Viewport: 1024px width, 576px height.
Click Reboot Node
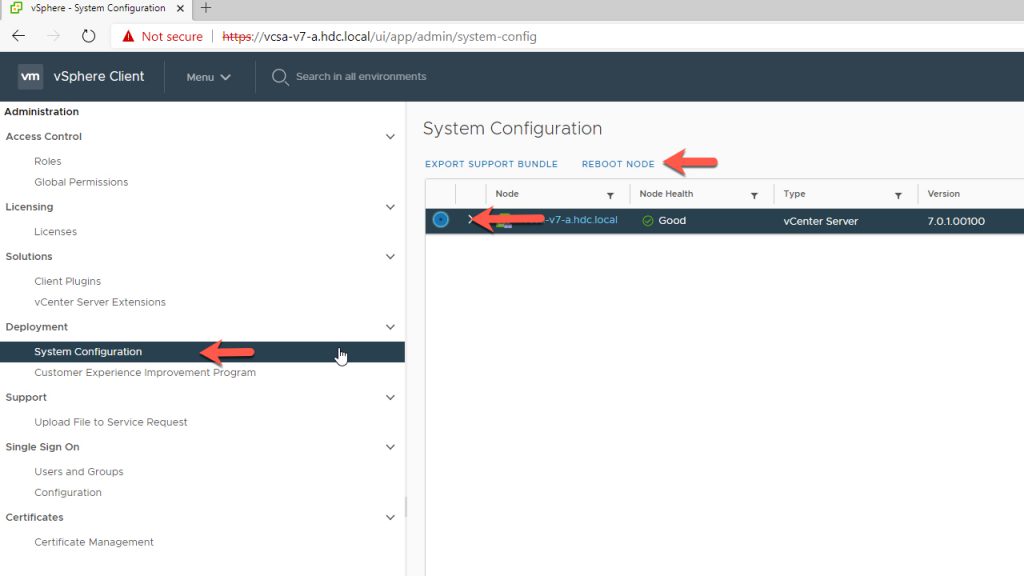[618, 164]
